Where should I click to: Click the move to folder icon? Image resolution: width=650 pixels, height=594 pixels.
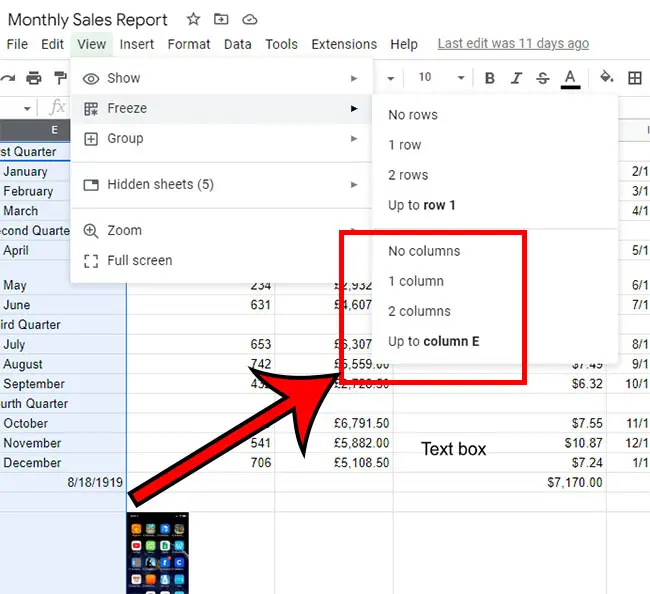coord(221,20)
